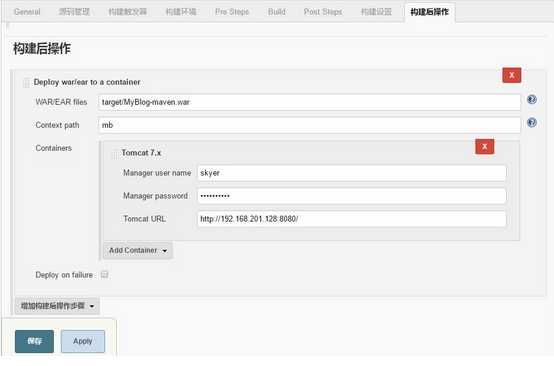
Task: Open the source management tab next to General
Action: click(x=74, y=12)
